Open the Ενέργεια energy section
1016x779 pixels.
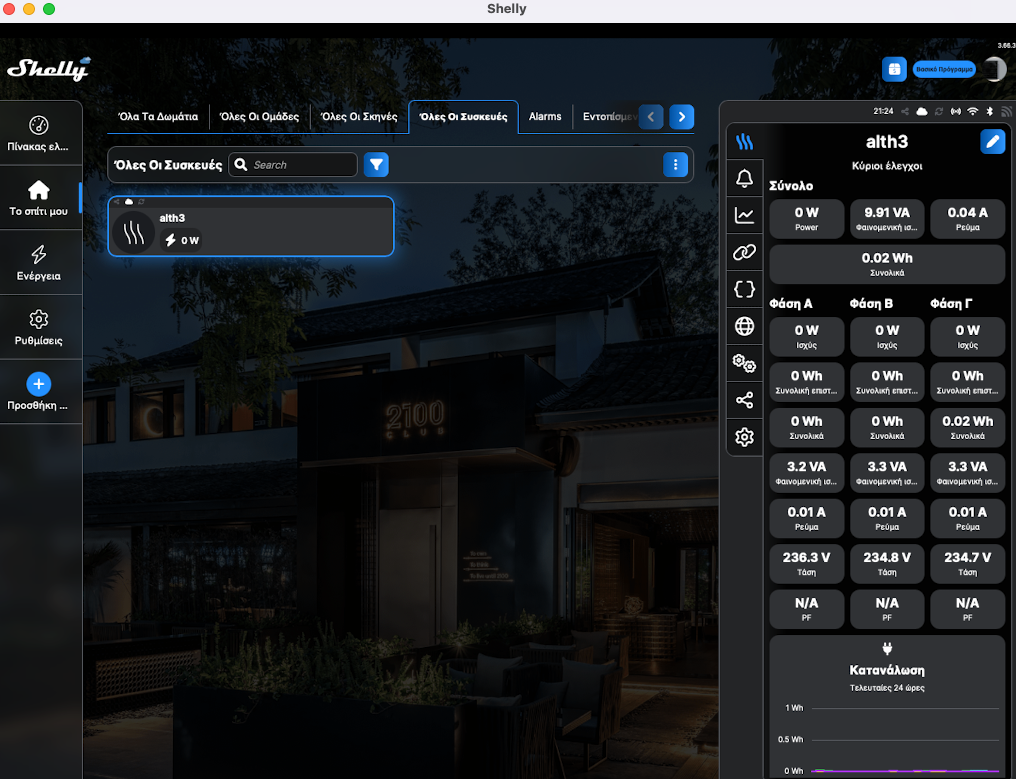tap(39, 263)
